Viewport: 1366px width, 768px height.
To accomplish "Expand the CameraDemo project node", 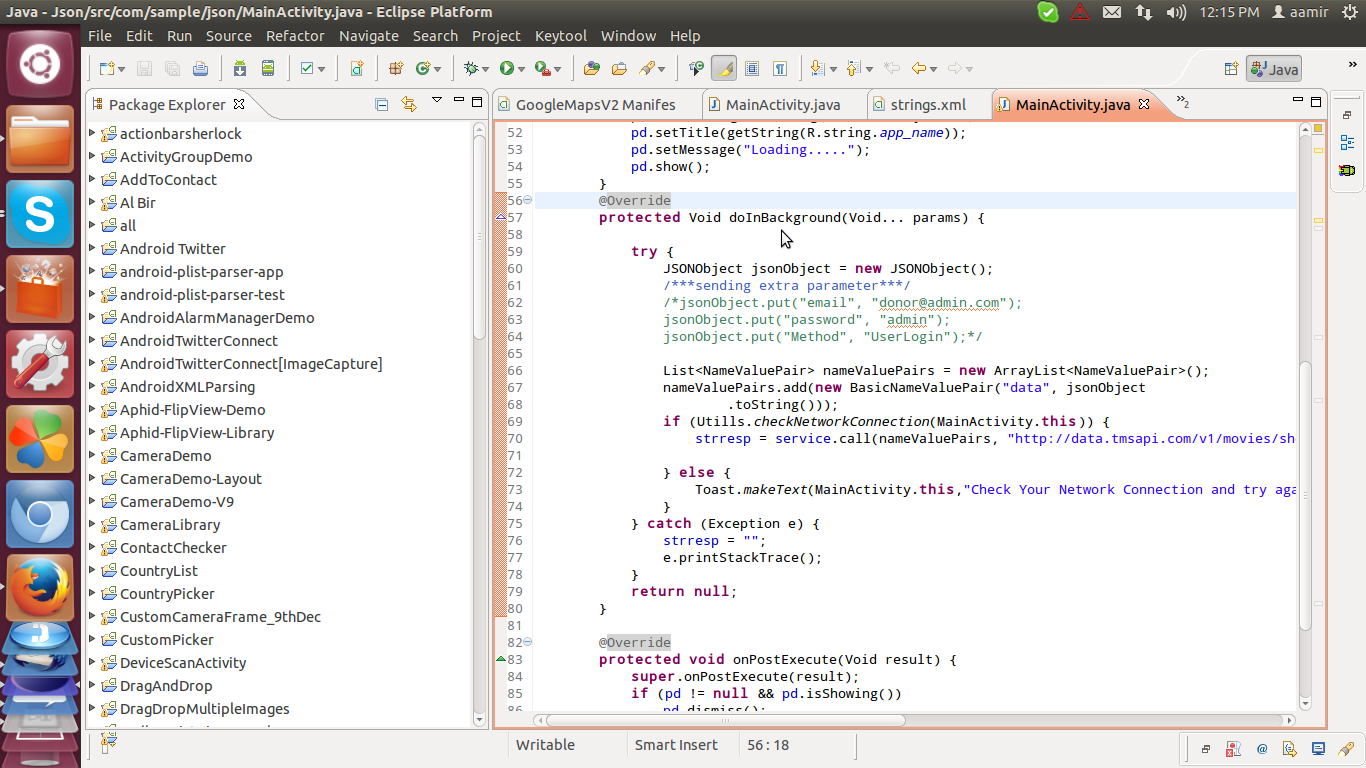I will click(92, 455).
